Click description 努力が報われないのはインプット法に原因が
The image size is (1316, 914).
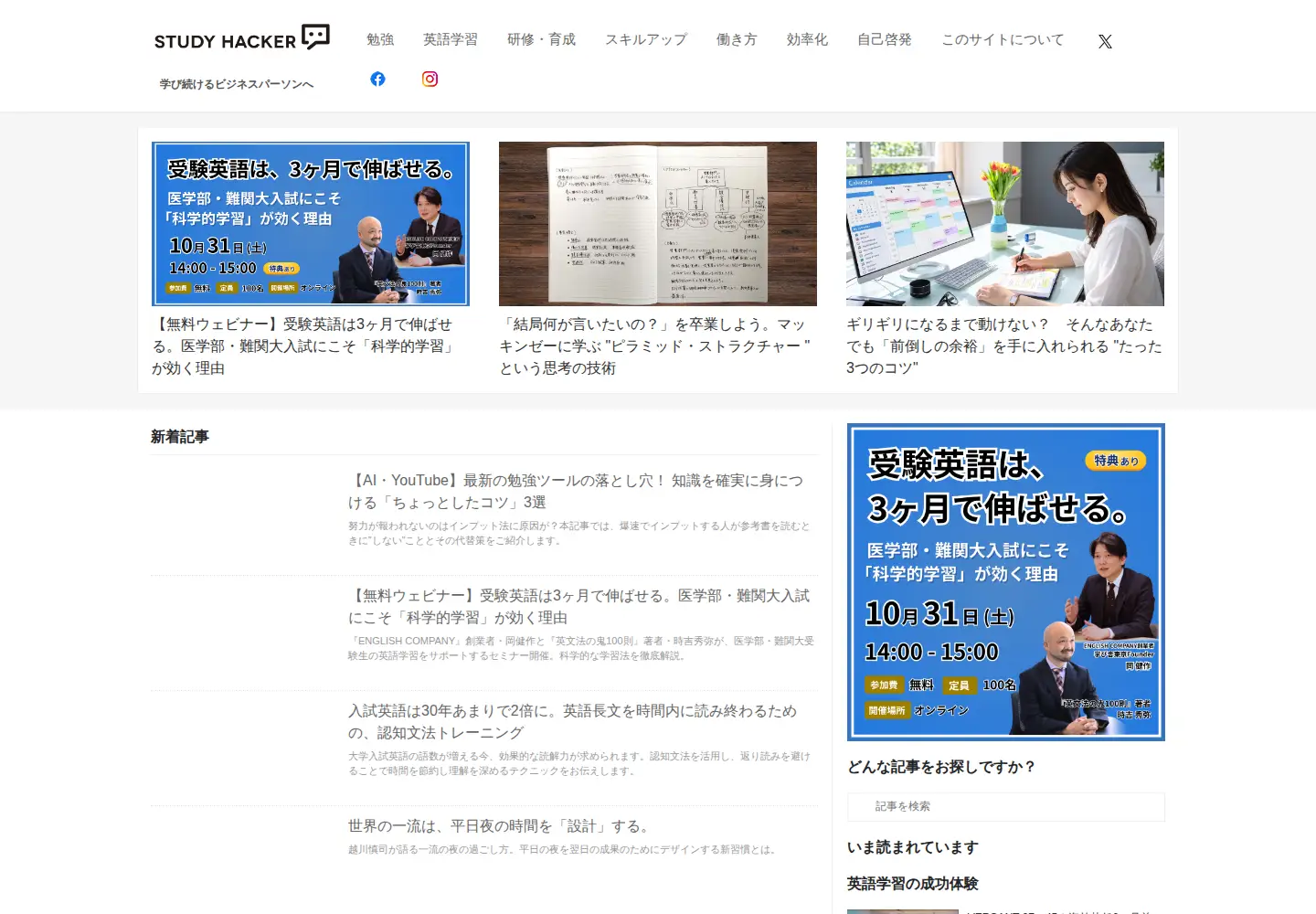tap(579, 533)
